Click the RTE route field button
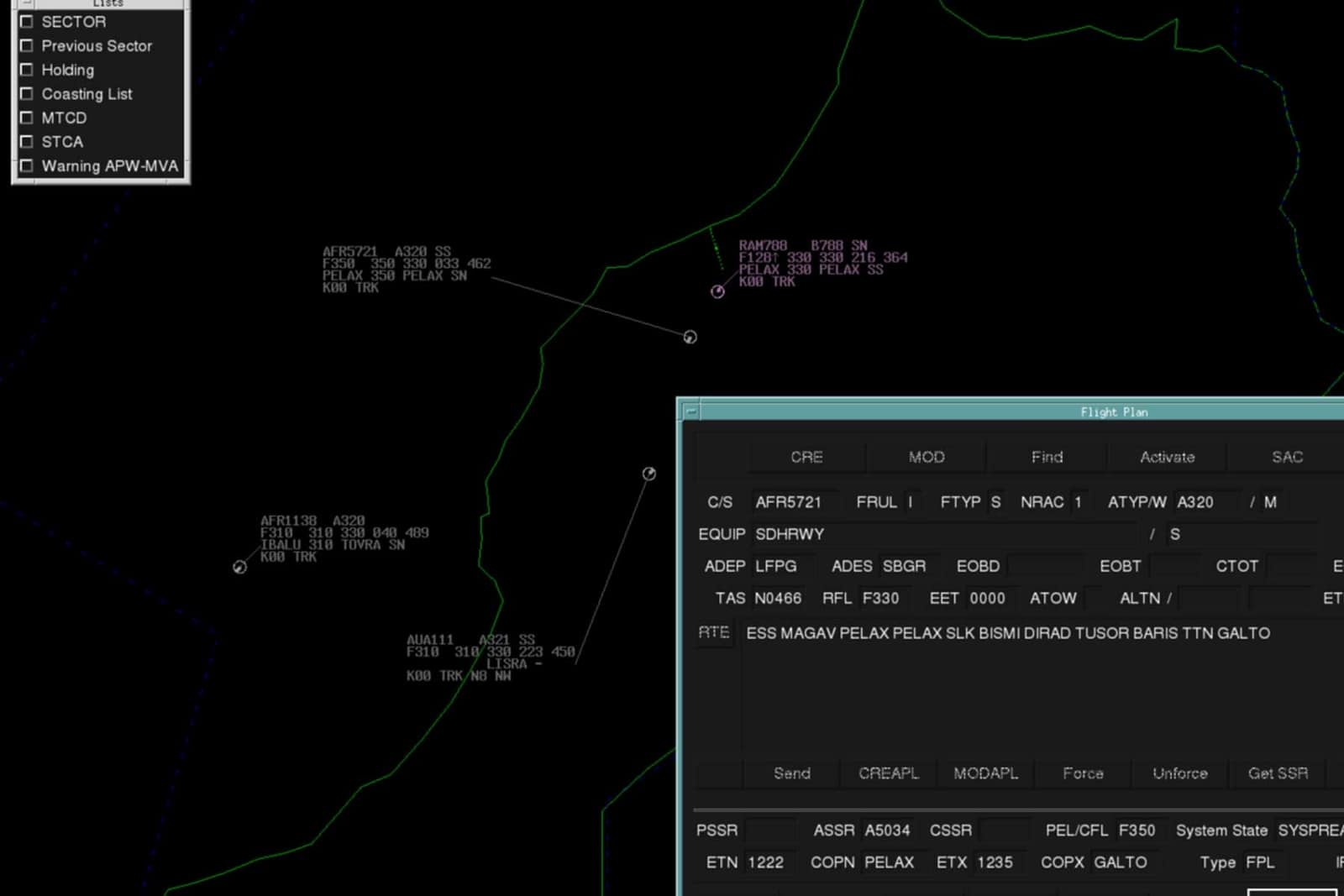The image size is (1344, 896). (x=713, y=633)
